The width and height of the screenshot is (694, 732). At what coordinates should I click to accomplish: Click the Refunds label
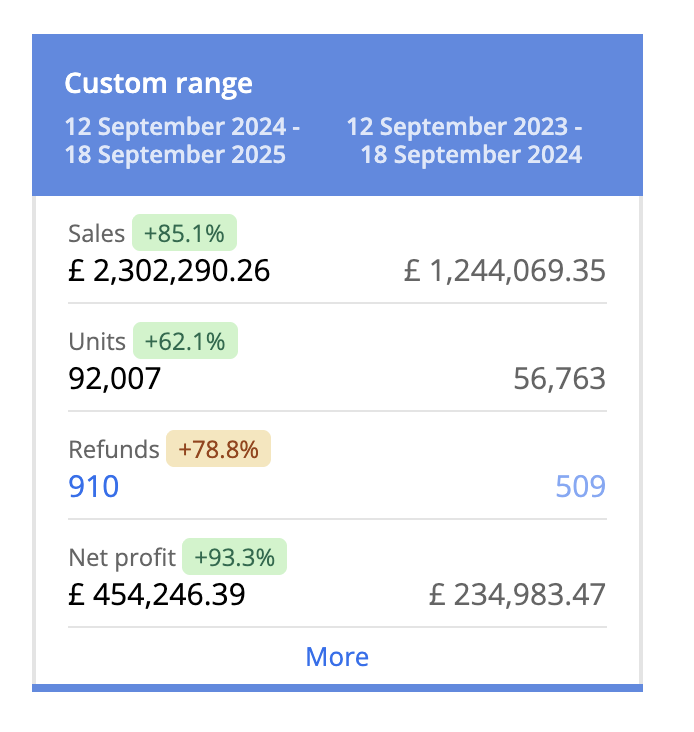click(113, 450)
